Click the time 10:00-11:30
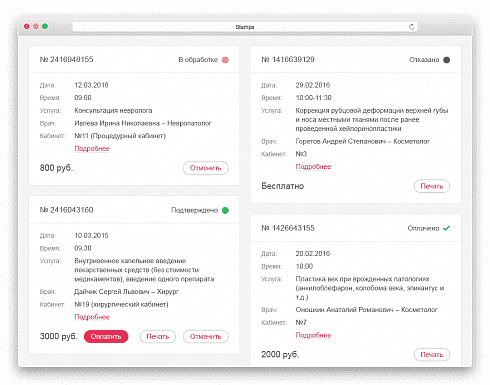 click(x=313, y=98)
